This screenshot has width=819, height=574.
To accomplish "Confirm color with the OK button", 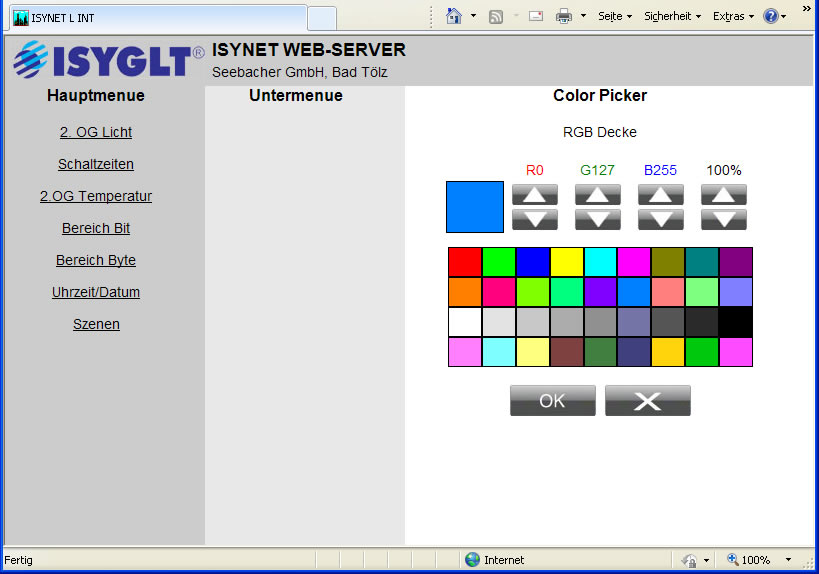I will pos(552,401).
